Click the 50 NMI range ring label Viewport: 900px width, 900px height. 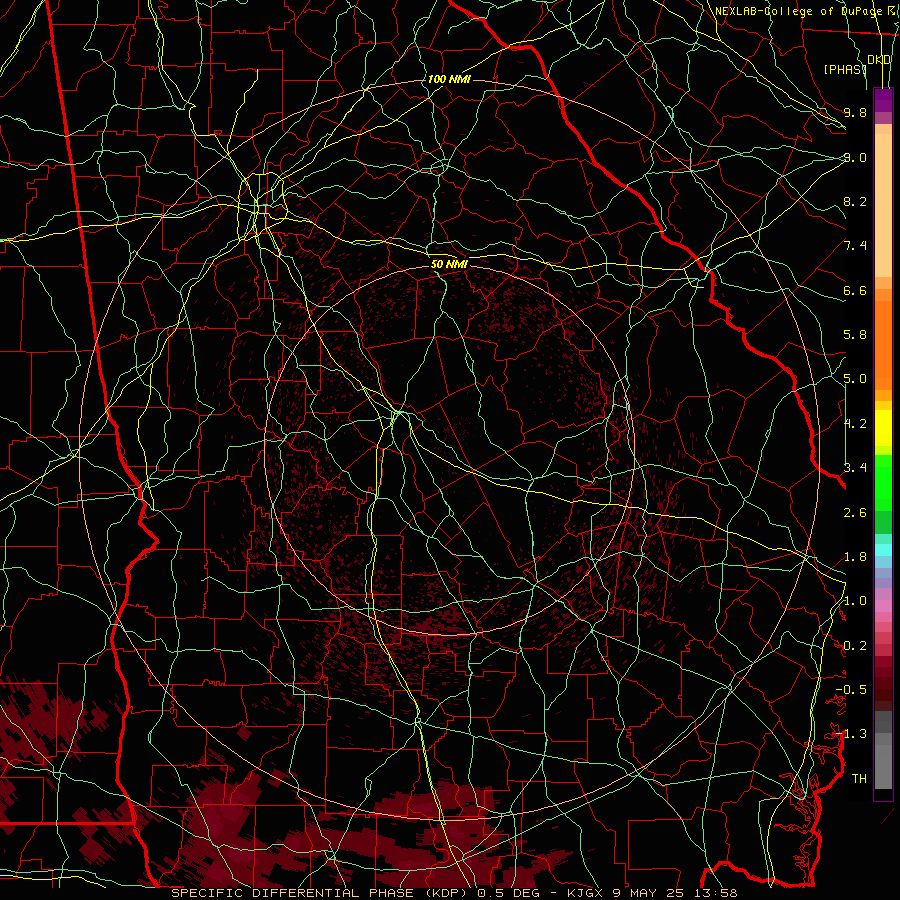449,264
